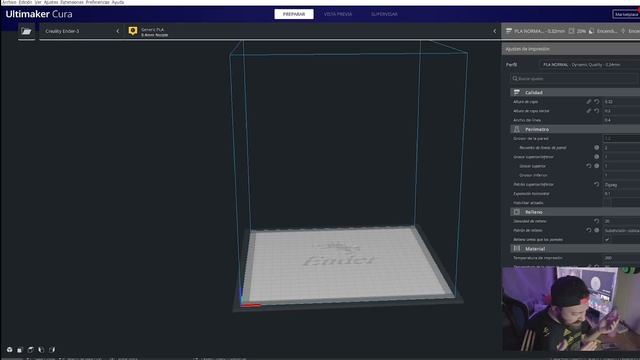Click formula icon on Patrón de relleno row
Image resolution: width=640 pixels, height=360 pixels.
tap(597, 230)
